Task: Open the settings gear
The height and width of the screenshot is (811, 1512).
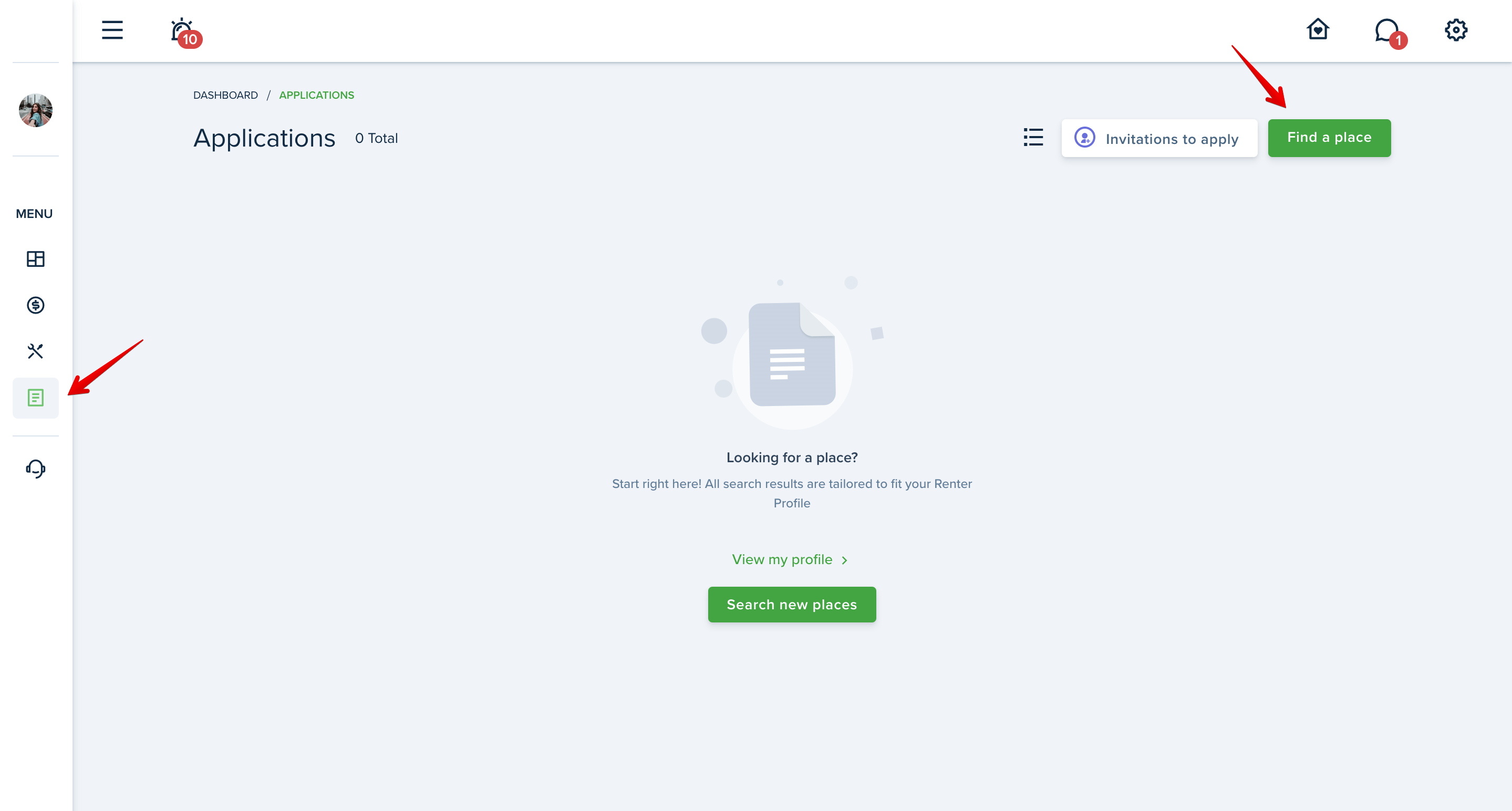Action: coord(1456,30)
